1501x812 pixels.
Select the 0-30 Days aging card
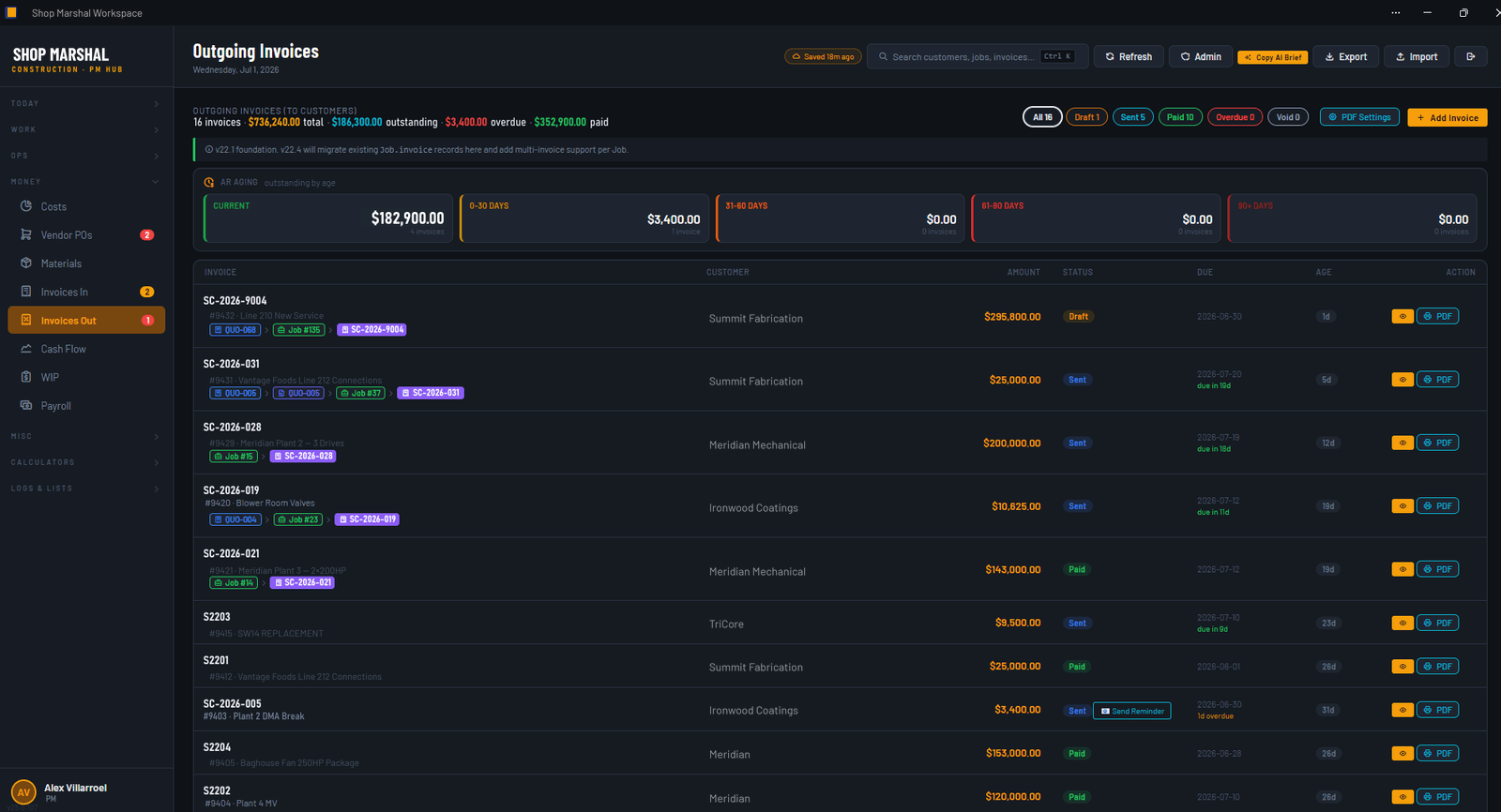(x=584, y=218)
